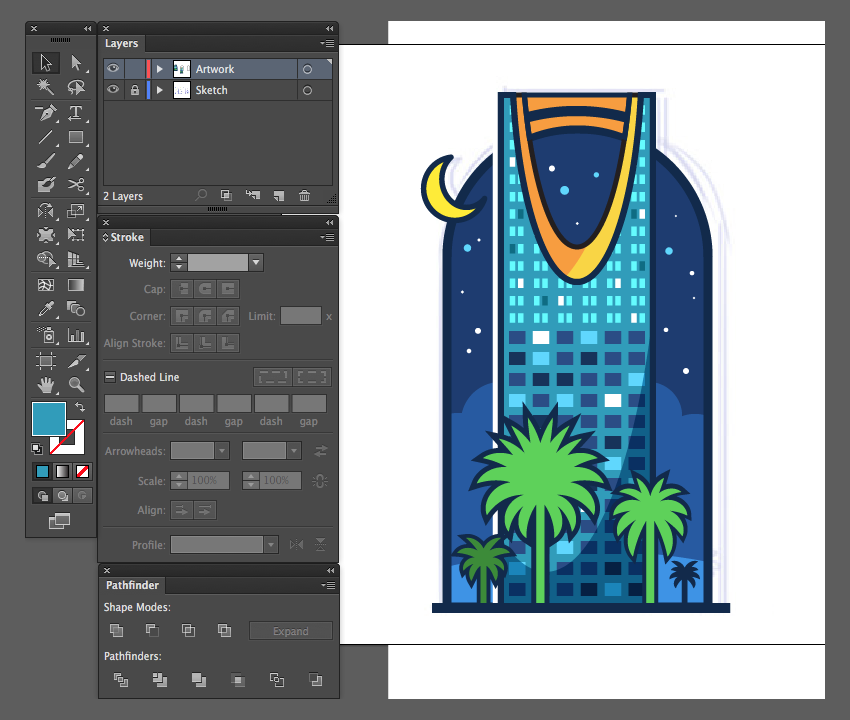The image size is (850, 720).
Task: Select the Type tool
Action: click(76, 113)
